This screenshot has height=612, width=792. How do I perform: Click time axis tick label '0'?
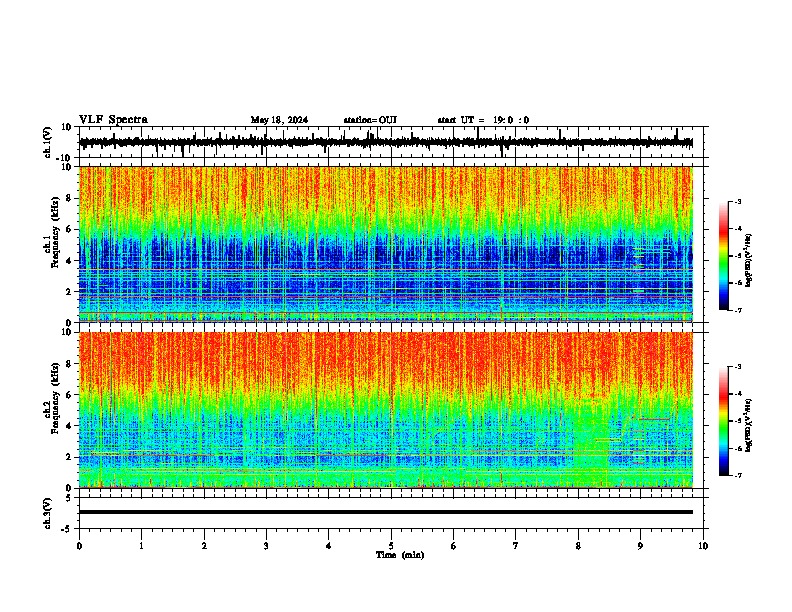79,546
